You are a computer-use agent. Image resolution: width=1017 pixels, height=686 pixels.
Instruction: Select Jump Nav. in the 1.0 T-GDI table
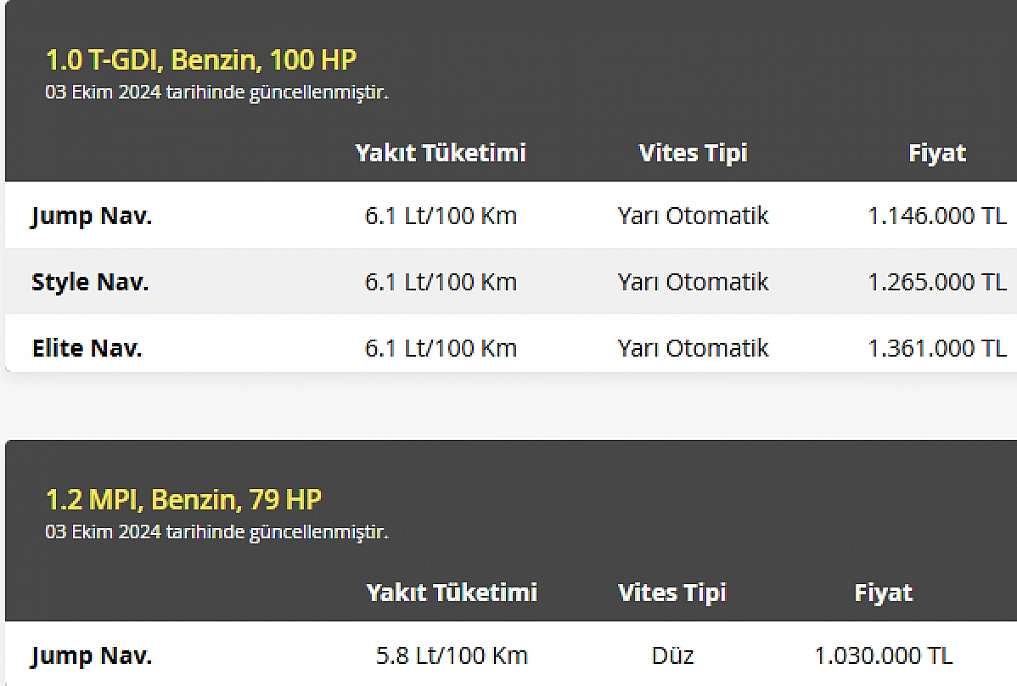(92, 216)
